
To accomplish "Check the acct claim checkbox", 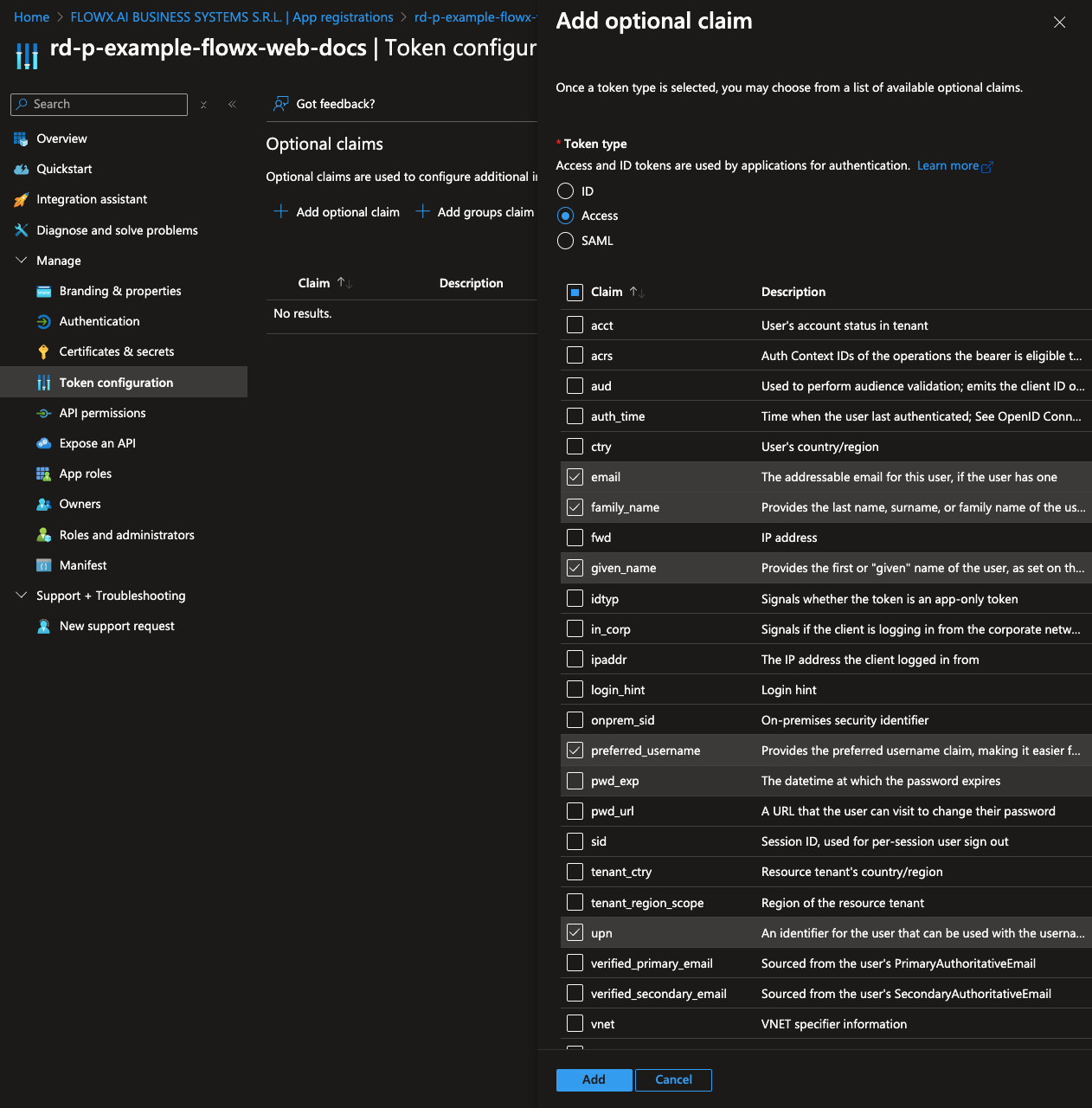I will pos(575,325).
